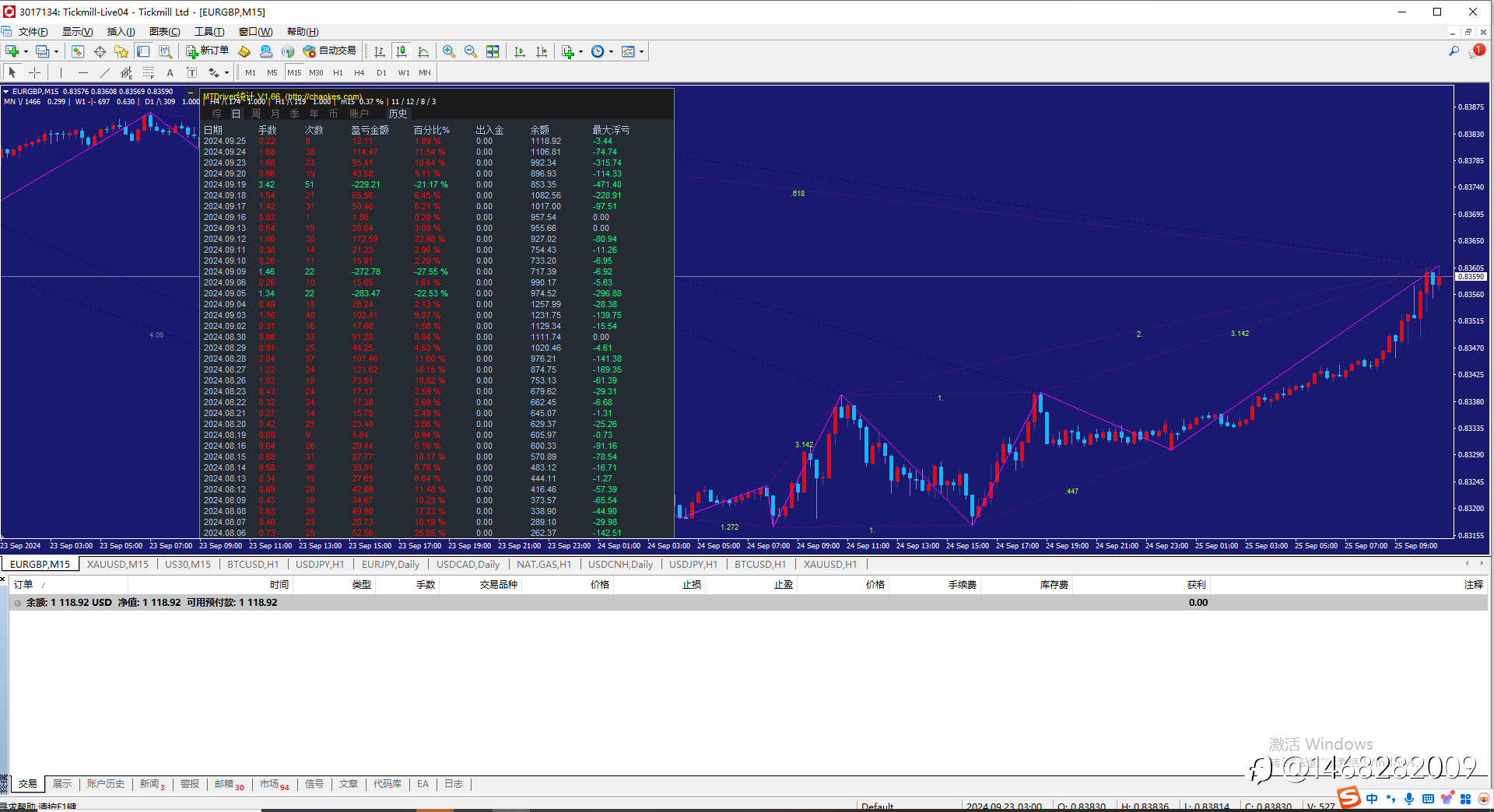Select the equidistant channel tool
1494x812 pixels.
click(127, 72)
